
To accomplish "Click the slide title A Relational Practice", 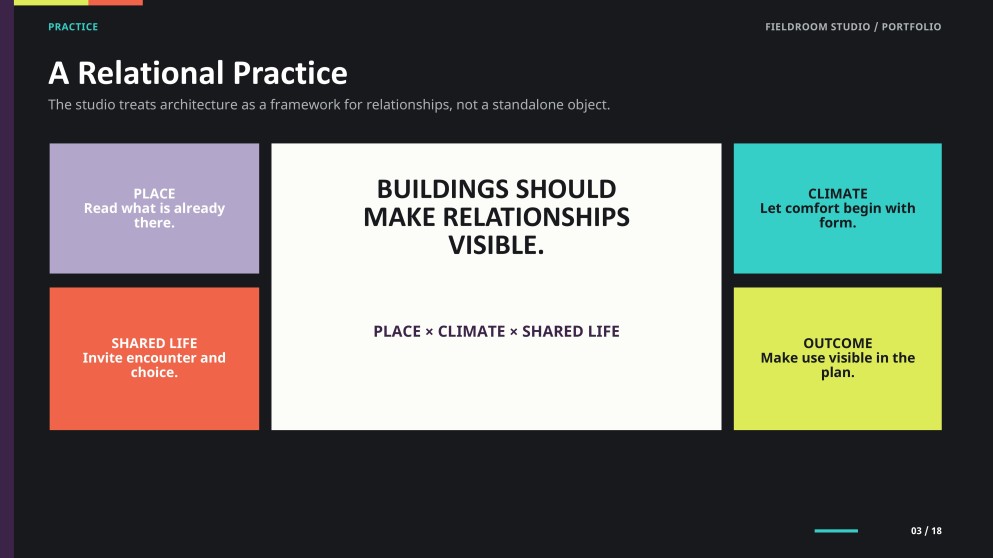I will [x=198, y=73].
